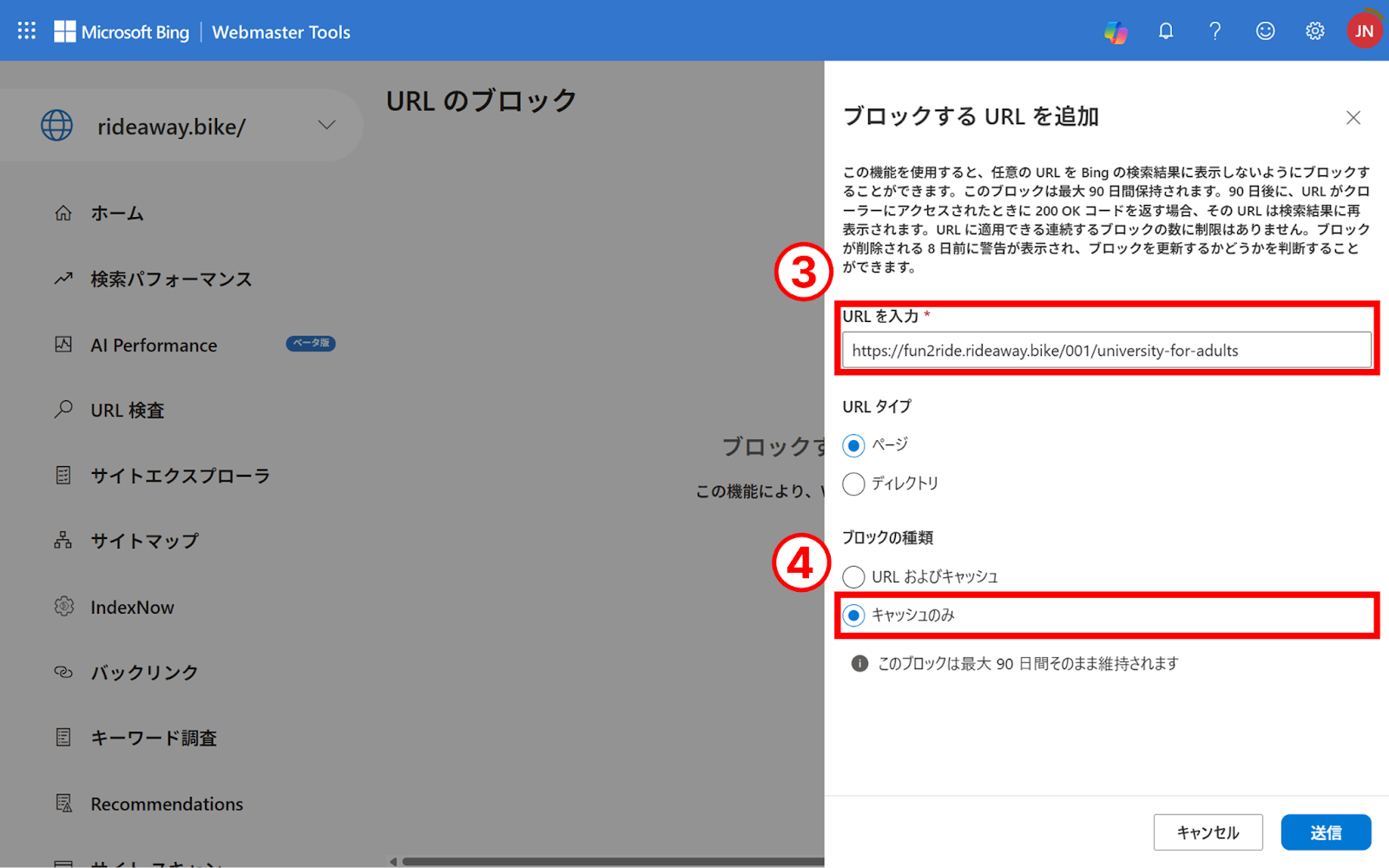1389x868 pixels.
Task: Cancel the dialog with キャンセル
Action: (x=1208, y=832)
